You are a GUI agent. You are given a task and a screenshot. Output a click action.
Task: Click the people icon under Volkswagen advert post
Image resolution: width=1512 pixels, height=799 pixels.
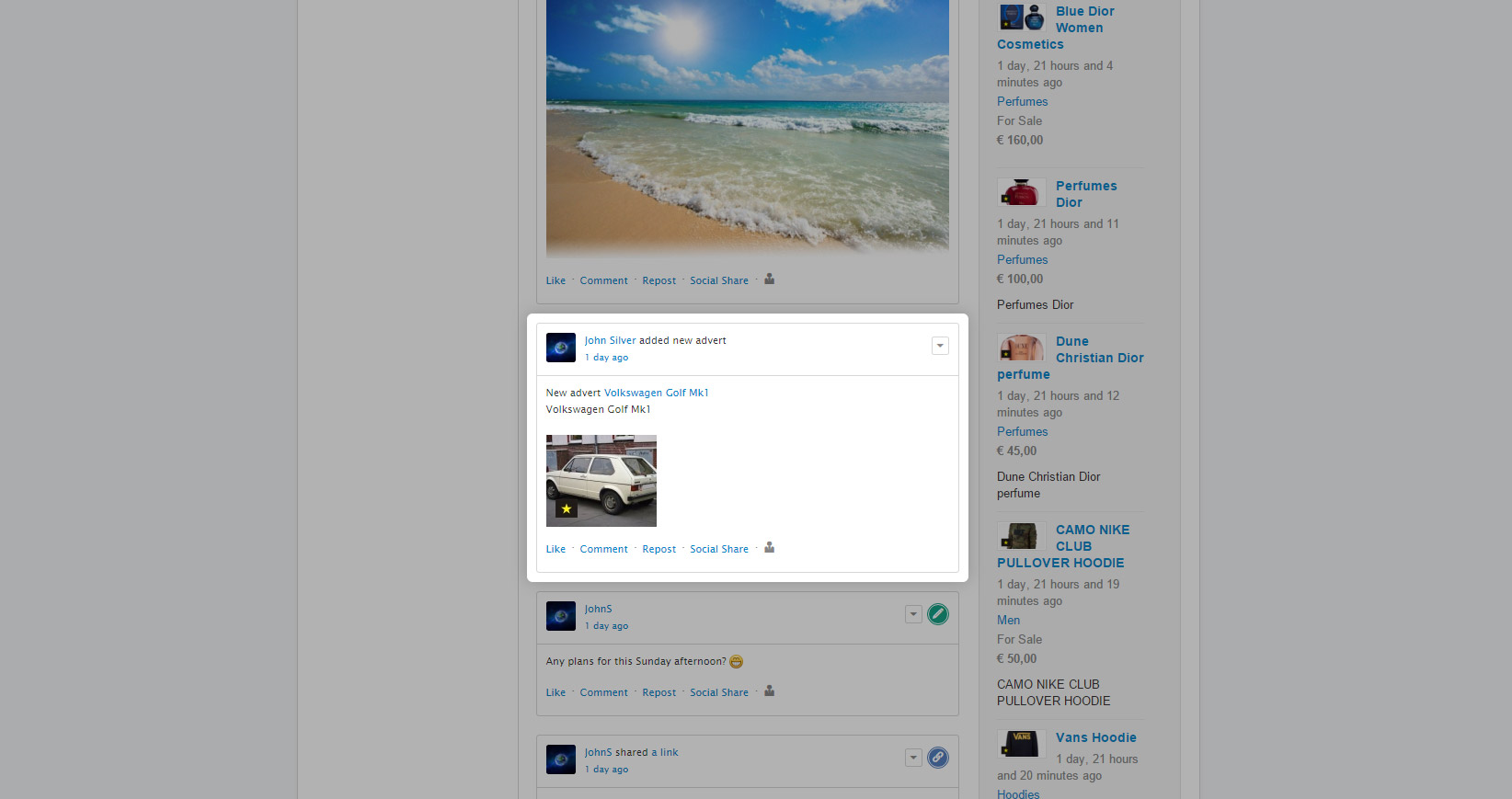pyautogui.click(x=769, y=548)
